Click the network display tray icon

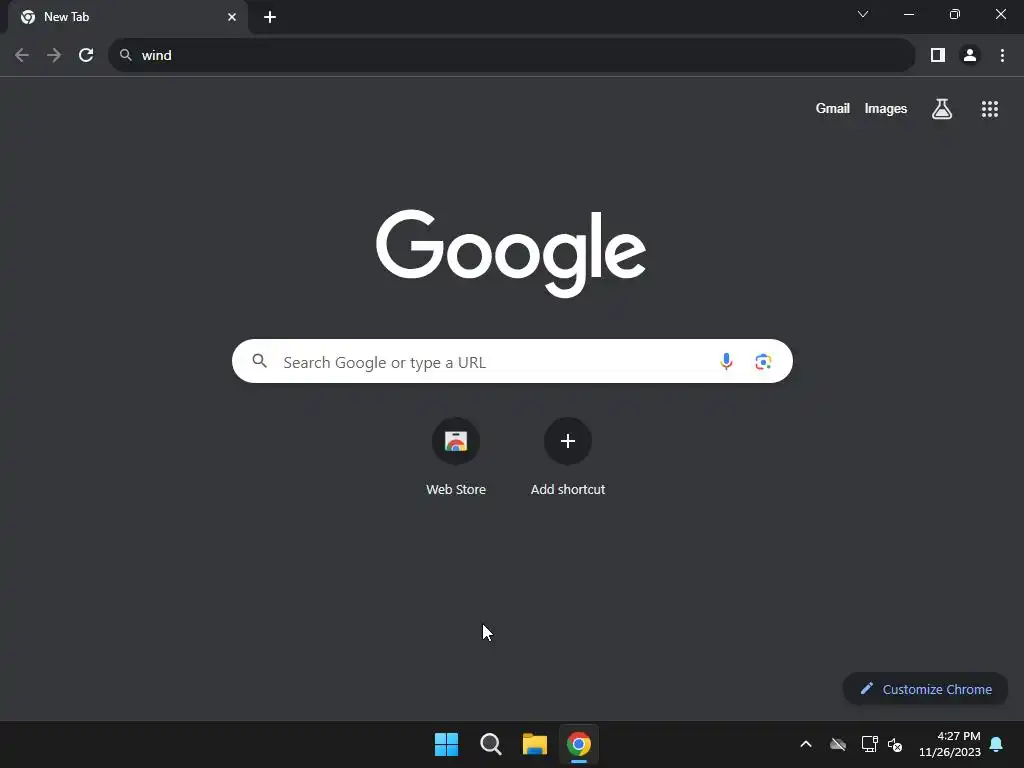coord(869,744)
